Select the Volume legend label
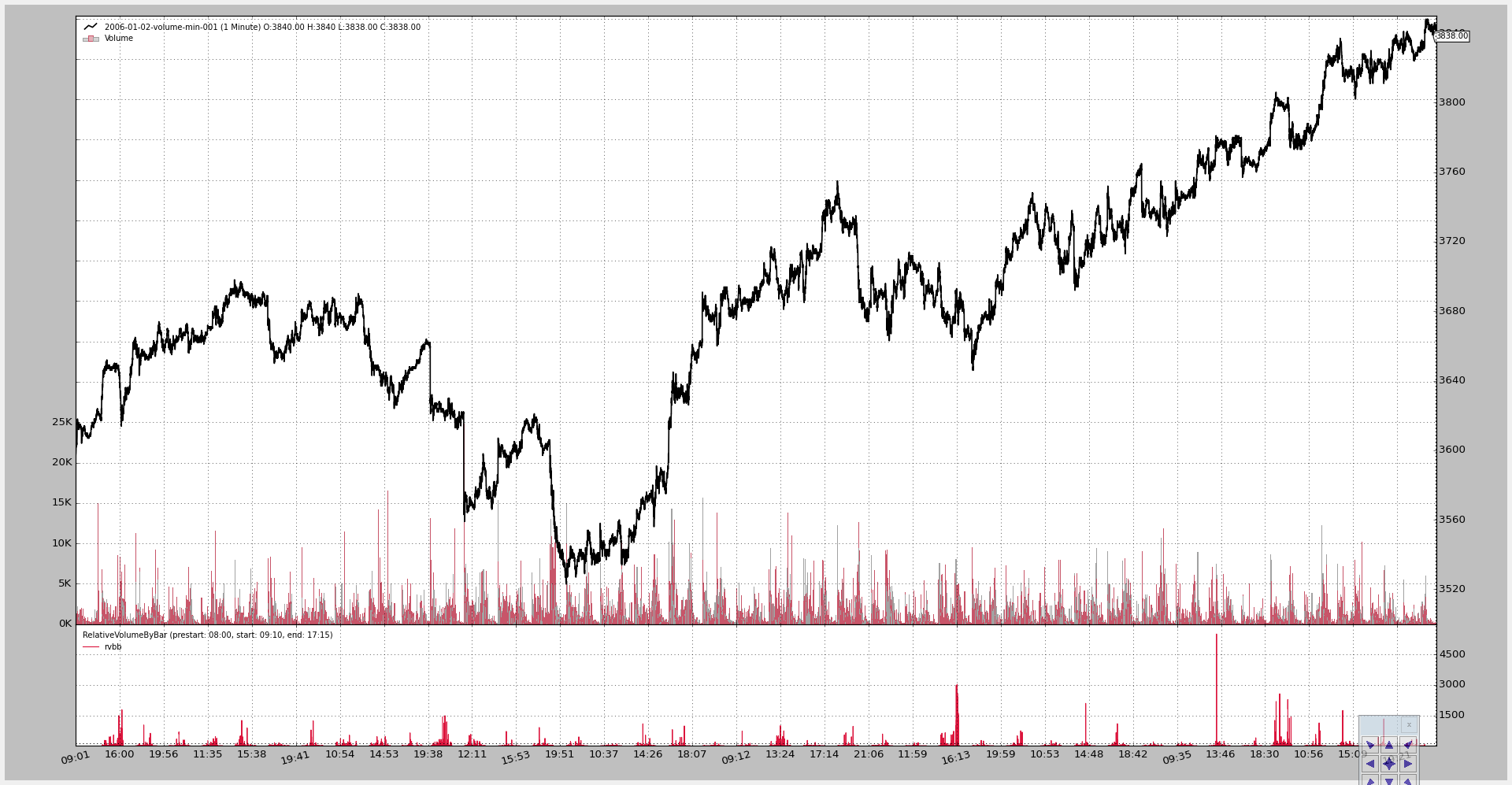The width and height of the screenshot is (1512, 785). click(x=119, y=39)
